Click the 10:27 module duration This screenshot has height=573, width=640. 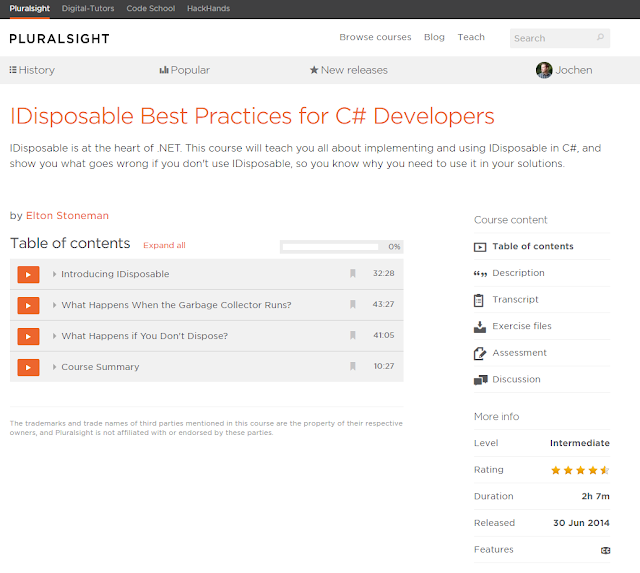[384, 366]
